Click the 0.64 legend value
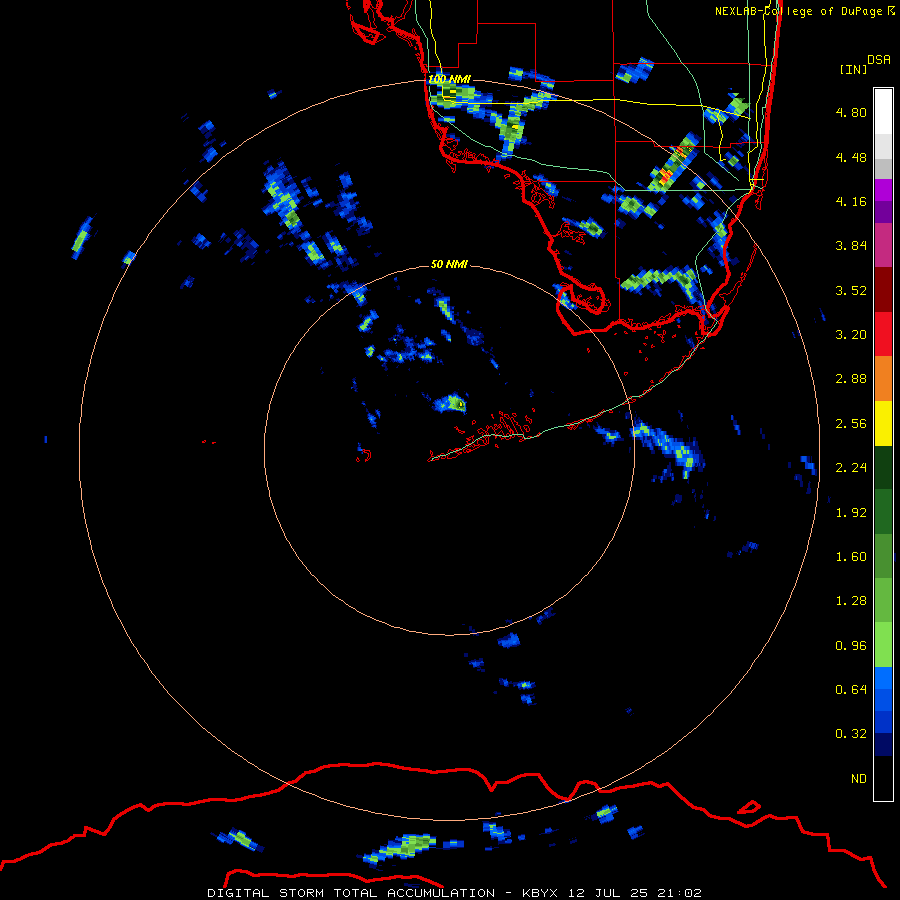The height and width of the screenshot is (900, 900). click(851, 690)
